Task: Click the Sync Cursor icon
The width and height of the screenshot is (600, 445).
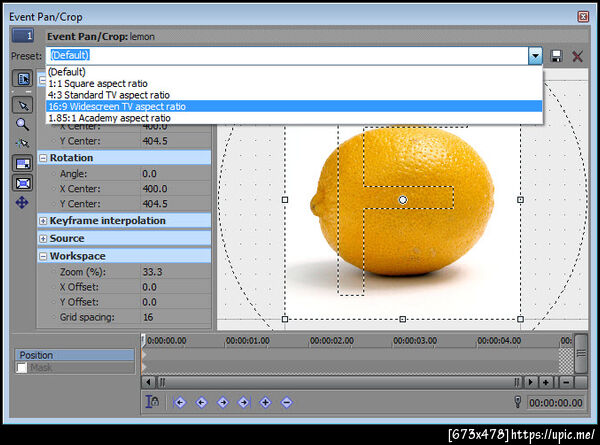Action: [x=152, y=402]
